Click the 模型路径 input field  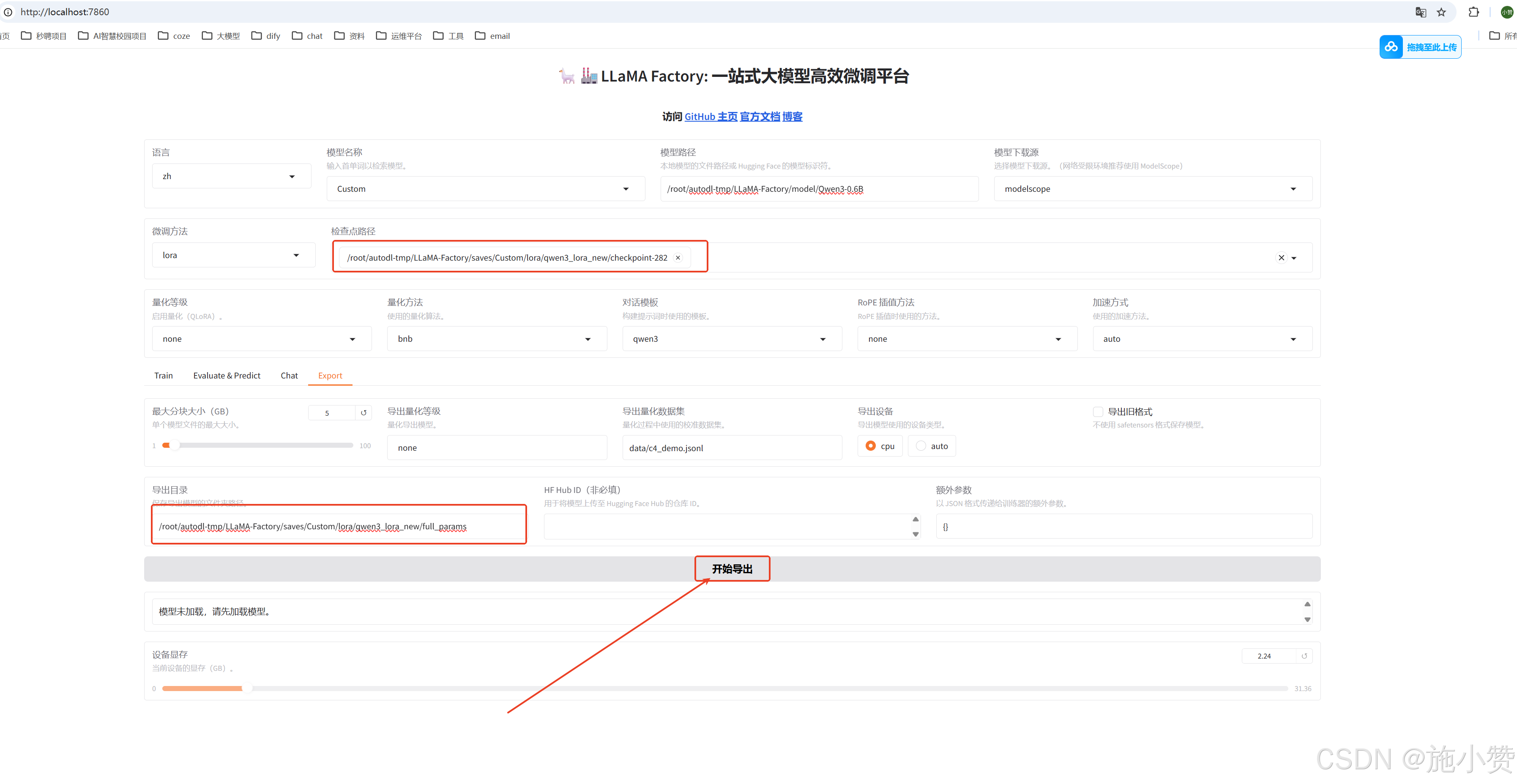click(x=819, y=189)
